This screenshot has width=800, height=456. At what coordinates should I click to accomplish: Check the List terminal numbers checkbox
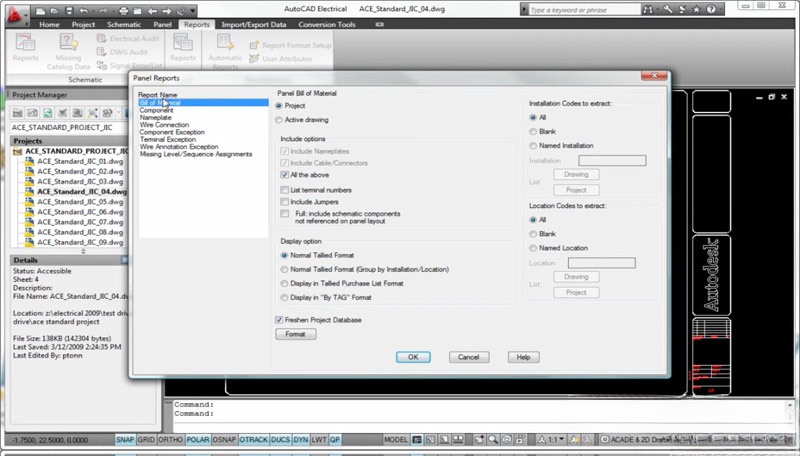click(x=285, y=190)
